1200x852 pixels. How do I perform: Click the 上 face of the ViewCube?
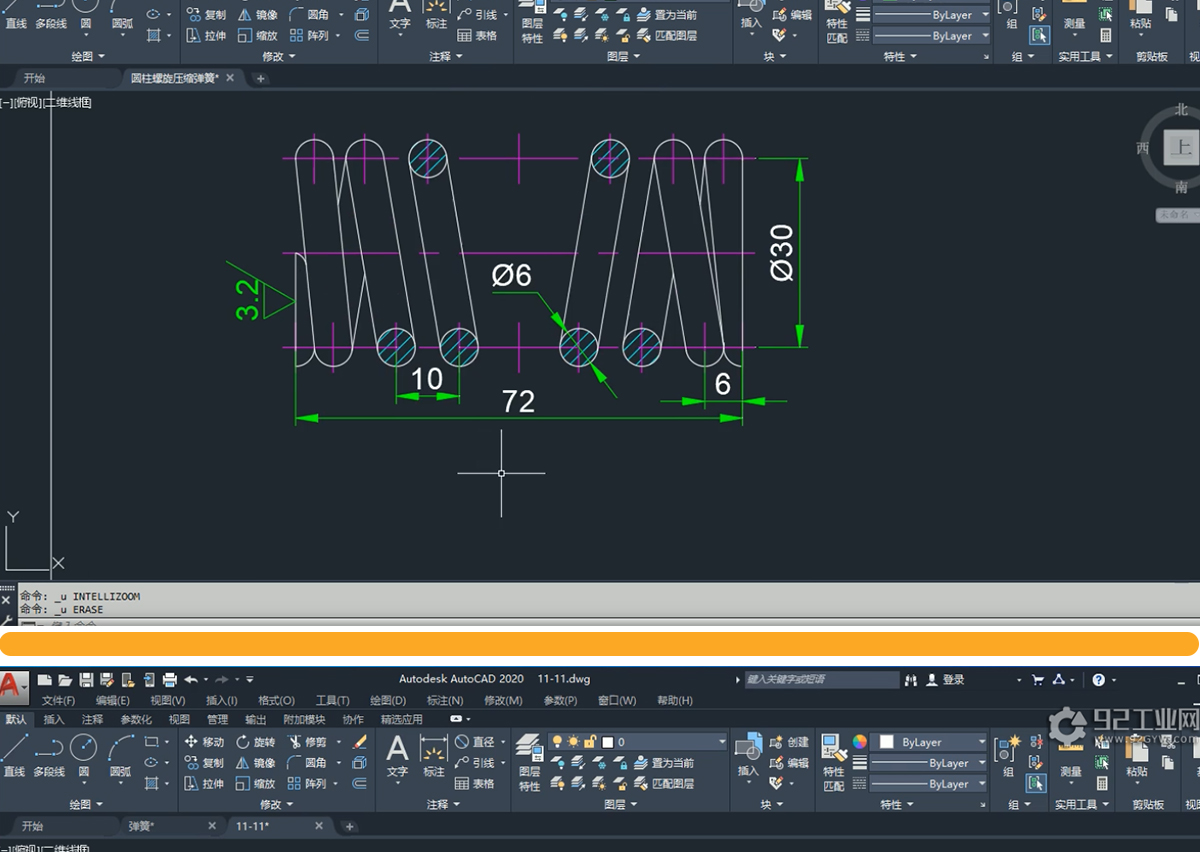click(x=1182, y=148)
